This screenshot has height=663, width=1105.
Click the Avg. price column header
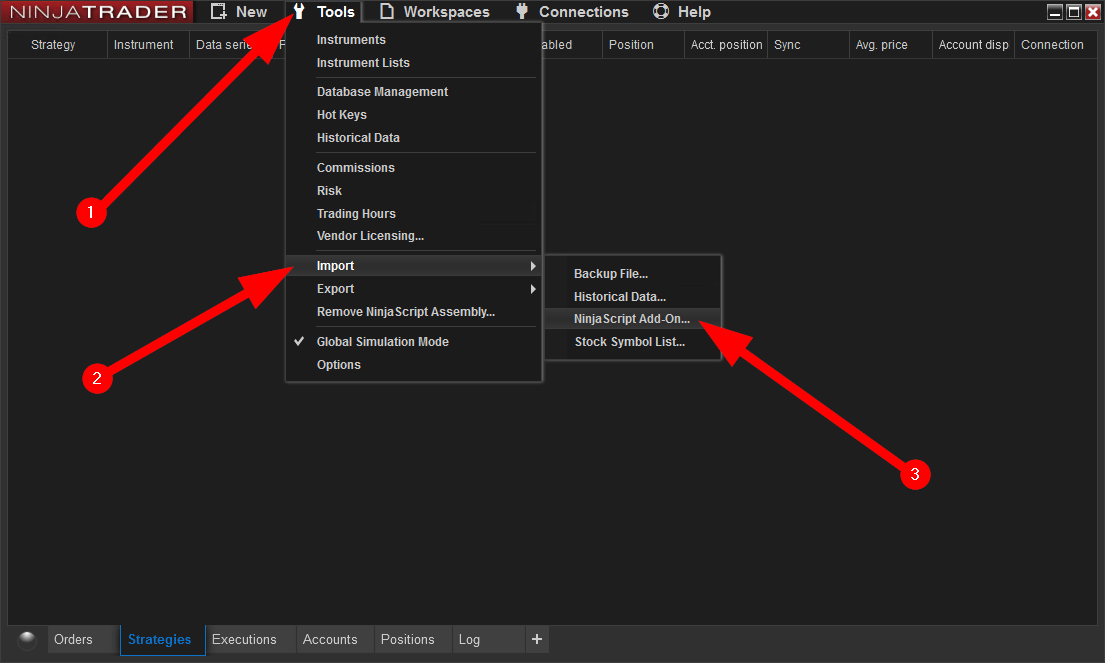(881, 45)
